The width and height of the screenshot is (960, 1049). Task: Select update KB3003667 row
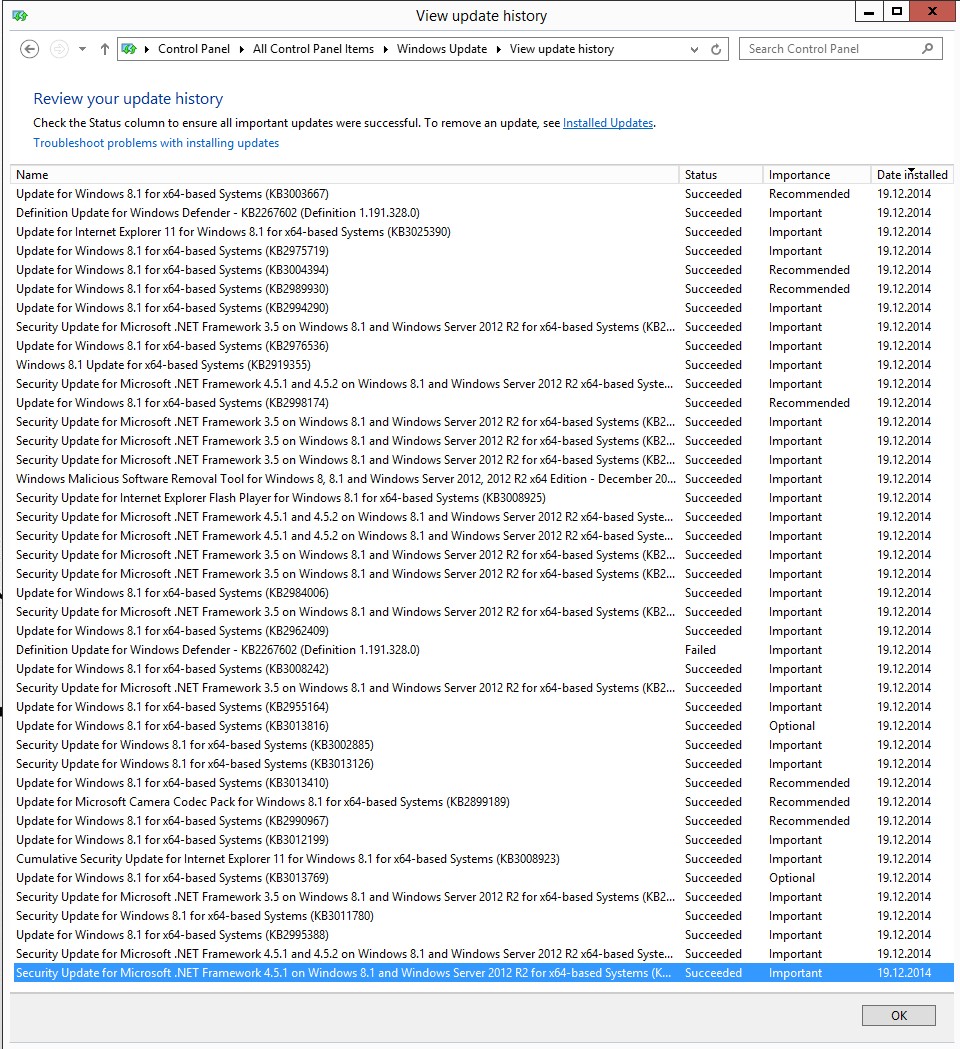tap(483, 194)
